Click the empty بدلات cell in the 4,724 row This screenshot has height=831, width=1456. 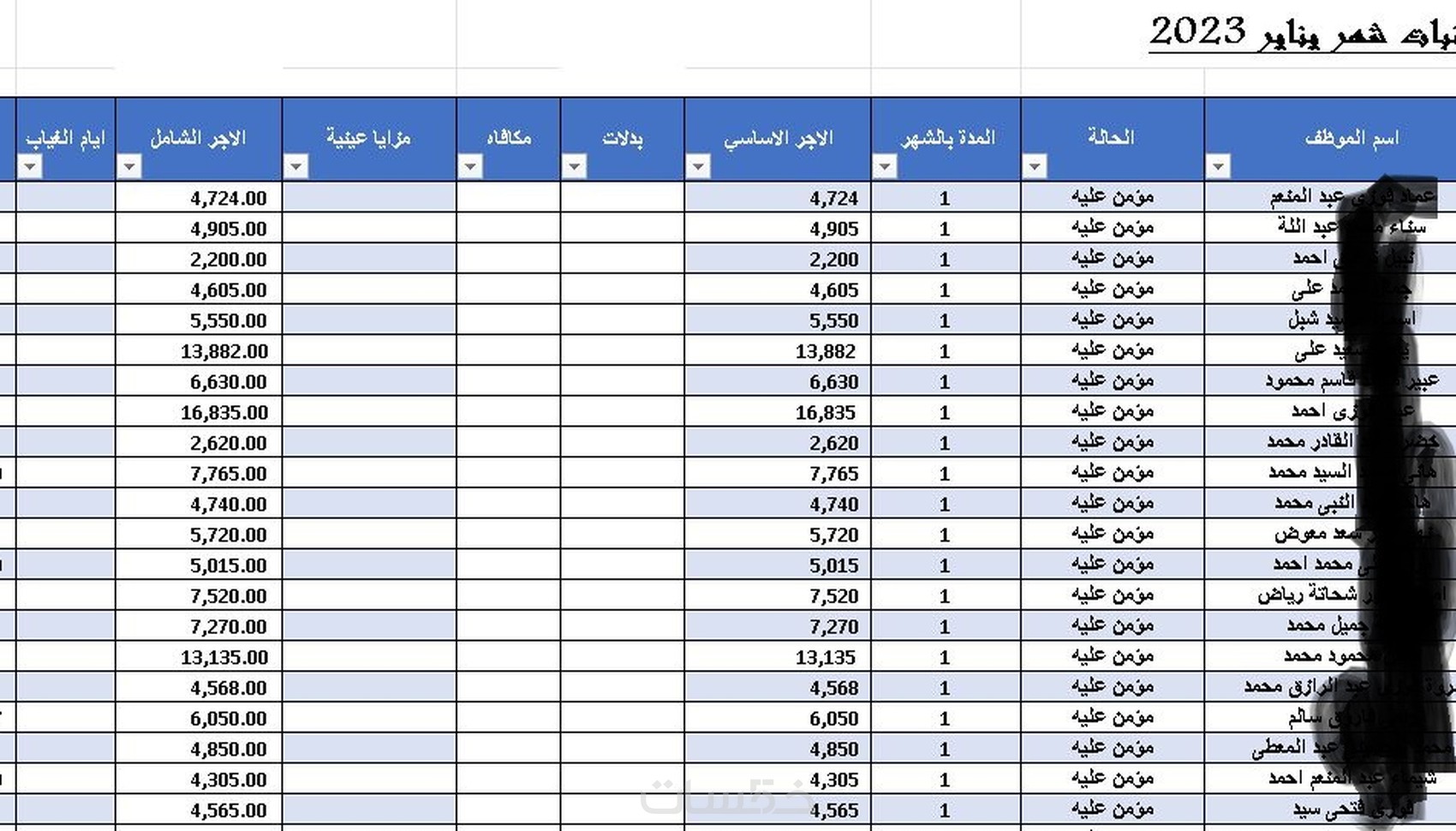pos(622,198)
